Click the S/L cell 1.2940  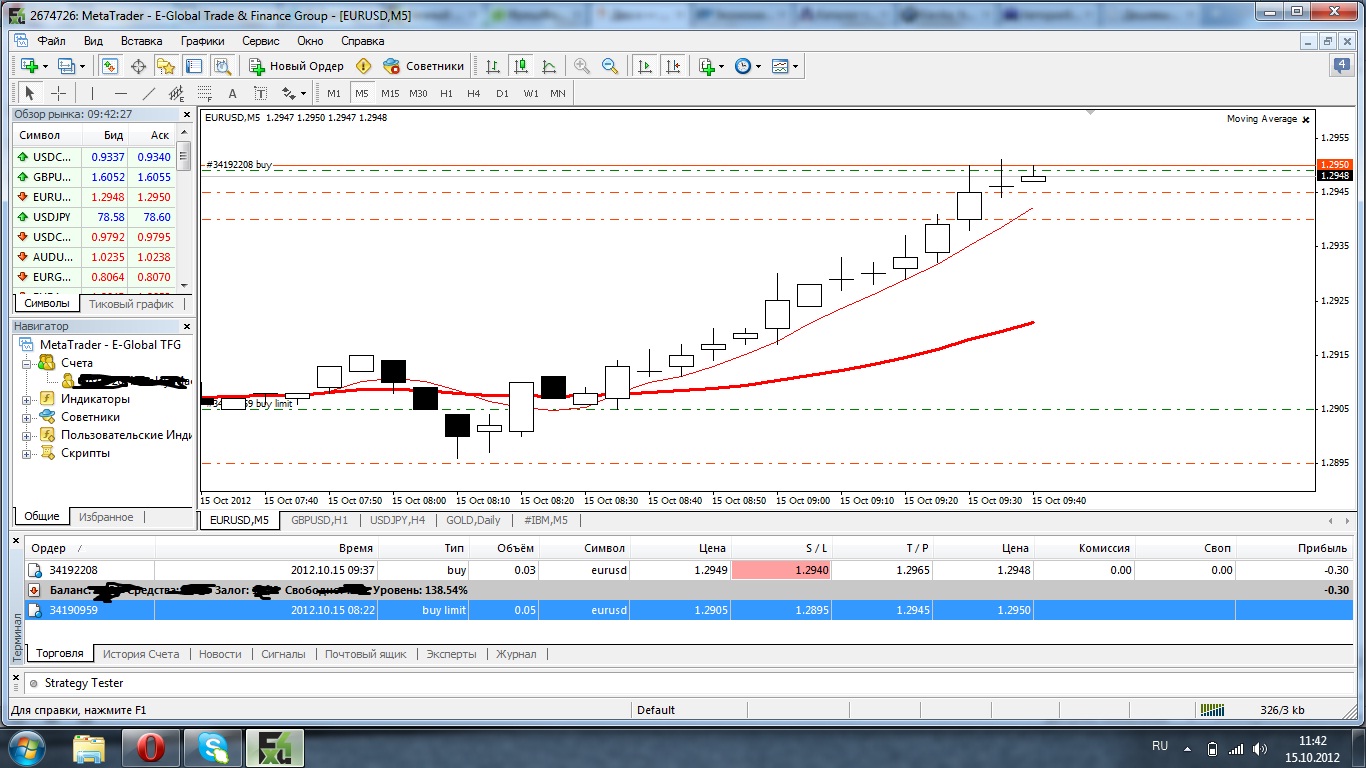pos(780,570)
